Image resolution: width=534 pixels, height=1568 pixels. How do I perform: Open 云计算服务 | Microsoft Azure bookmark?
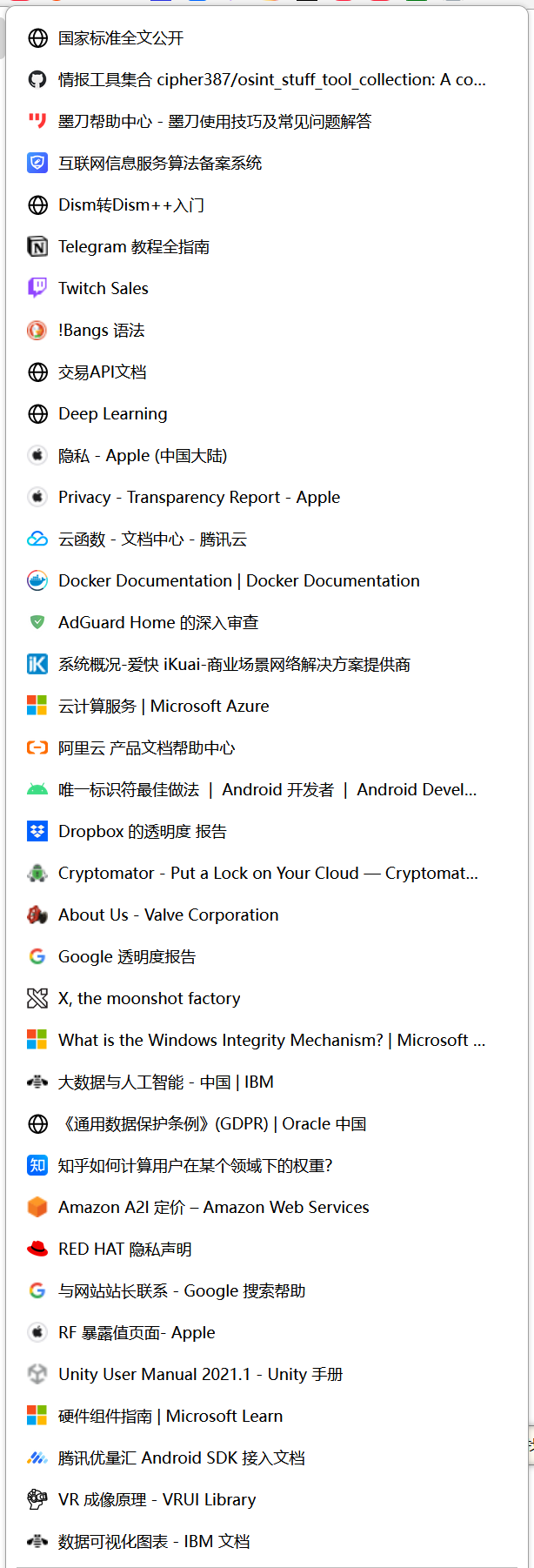(164, 707)
